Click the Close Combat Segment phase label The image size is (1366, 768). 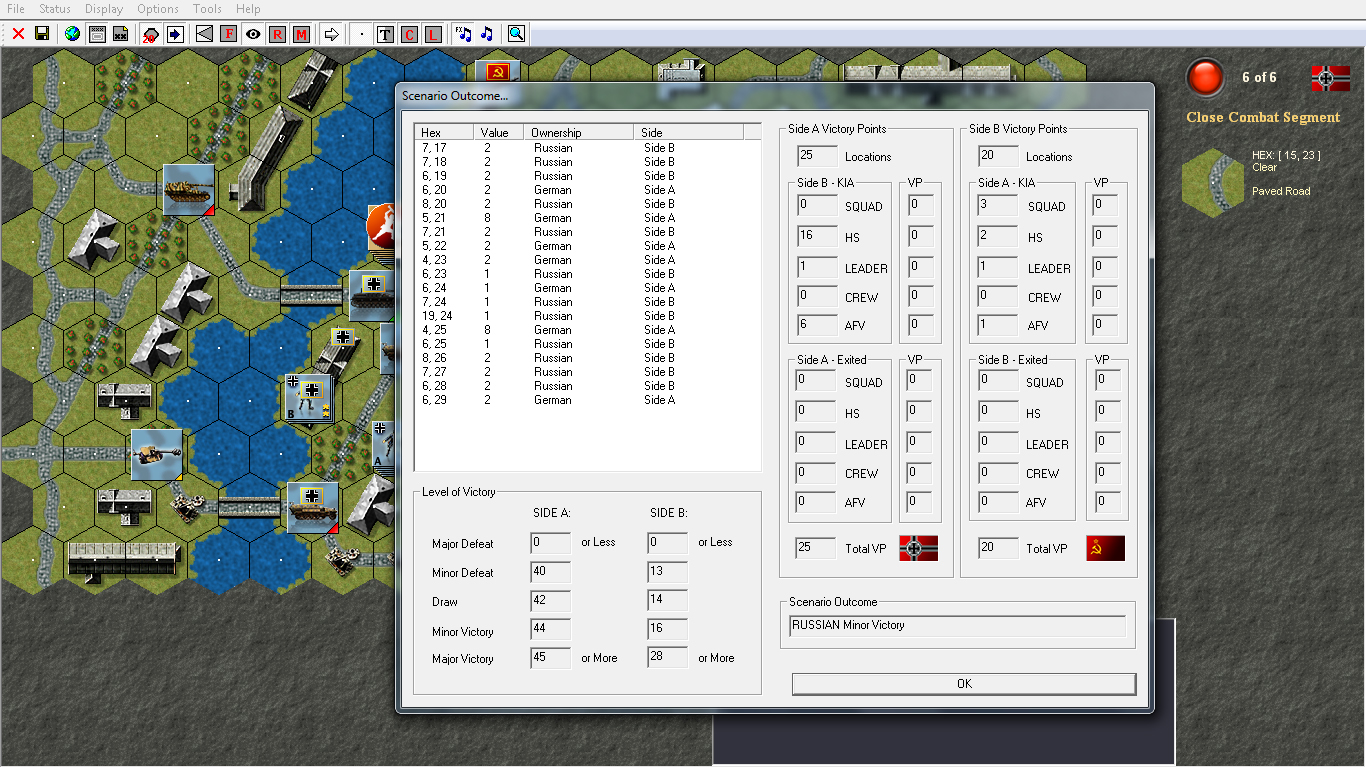(1263, 117)
